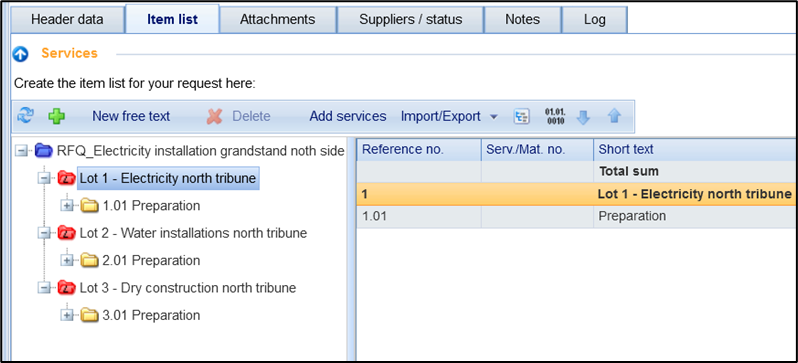
Task: Click the blue RFQ root folder icon
Action: coord(44,151)
